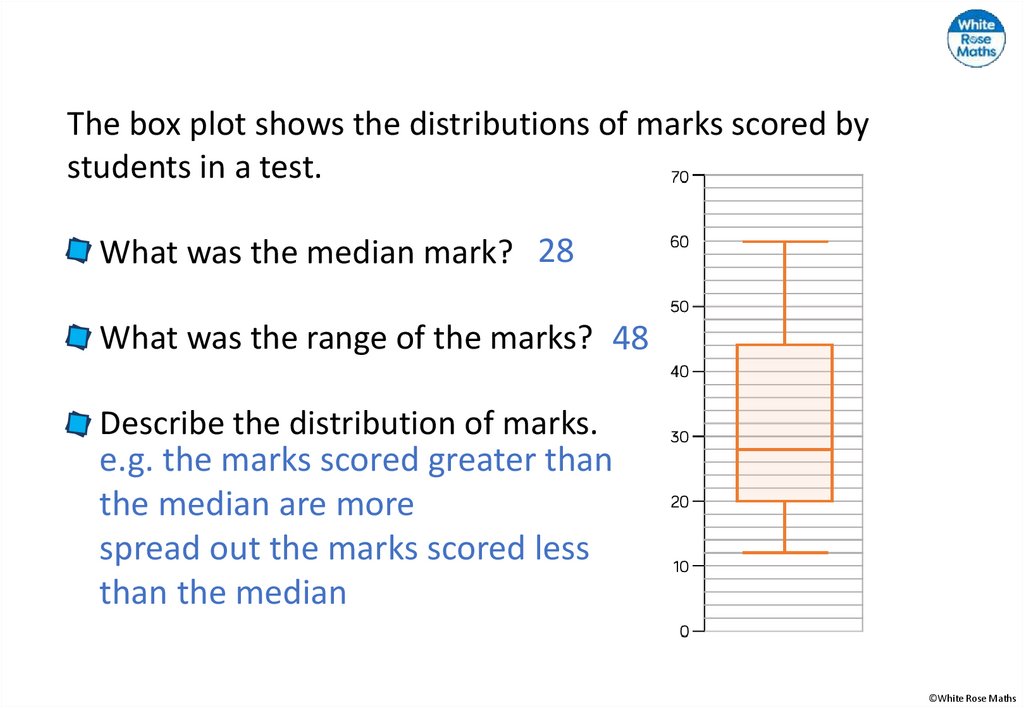The width and height of the screenshot is (1024, 708).
Task: Click the lower whisker cap of the box plot
Action: coord(785,552)
